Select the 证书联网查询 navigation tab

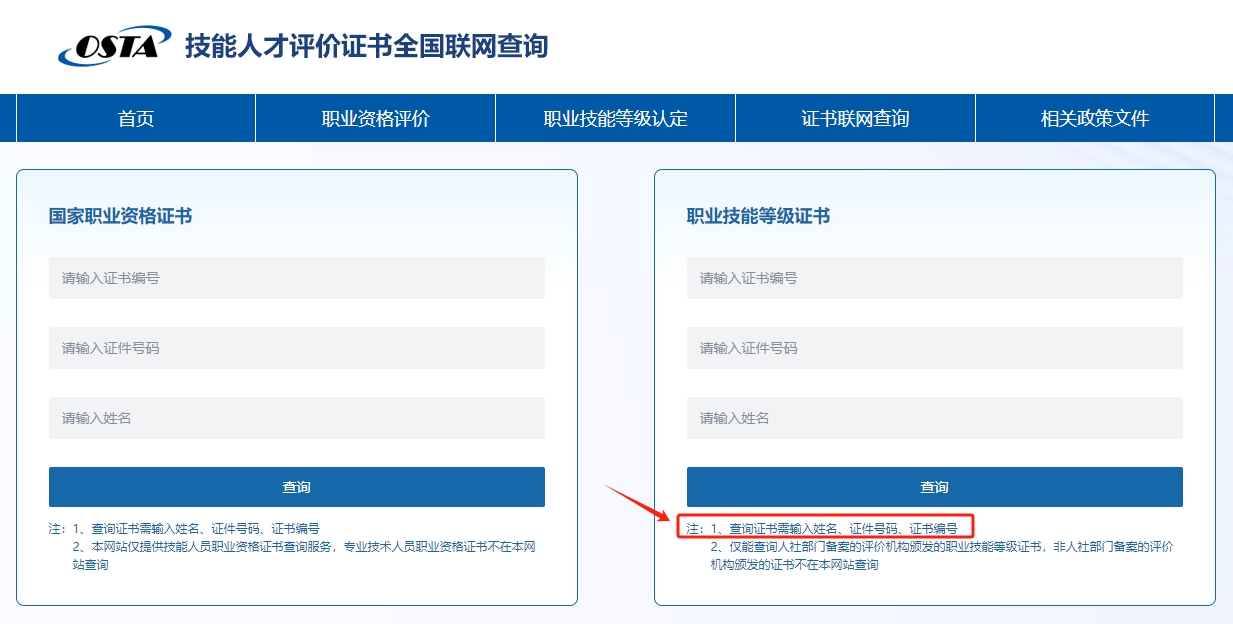[x=855, y=118]
